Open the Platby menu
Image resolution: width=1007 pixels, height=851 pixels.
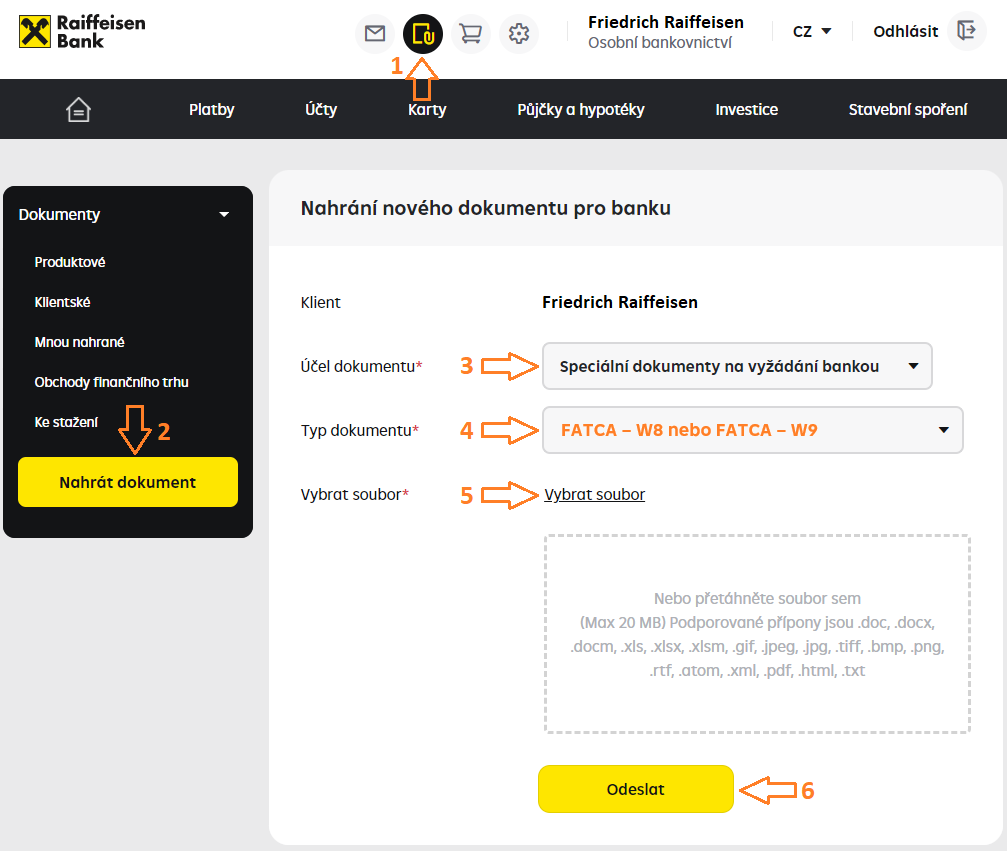point(211,110)
